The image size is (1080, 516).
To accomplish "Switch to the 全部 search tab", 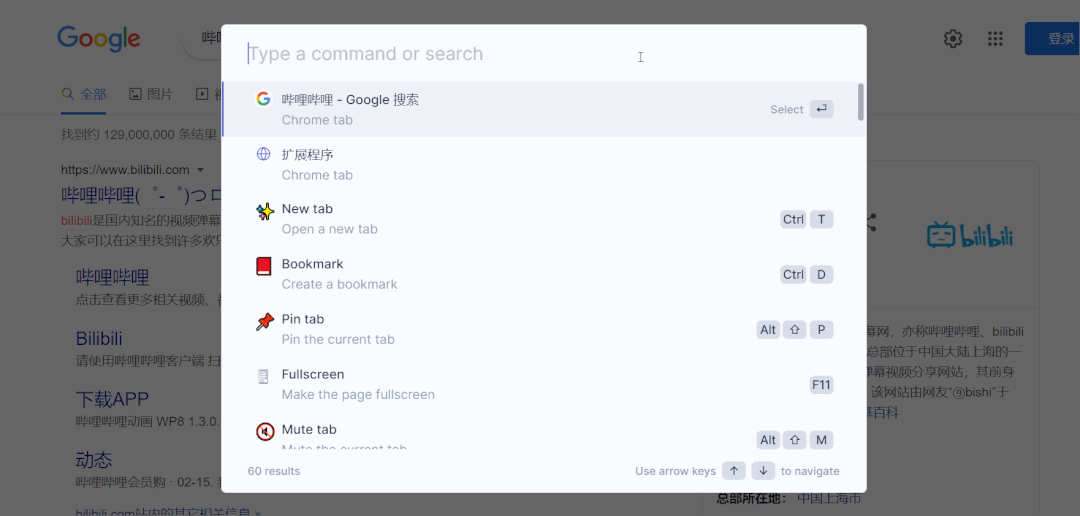I will pyautogui.click(x=84, y=94).
